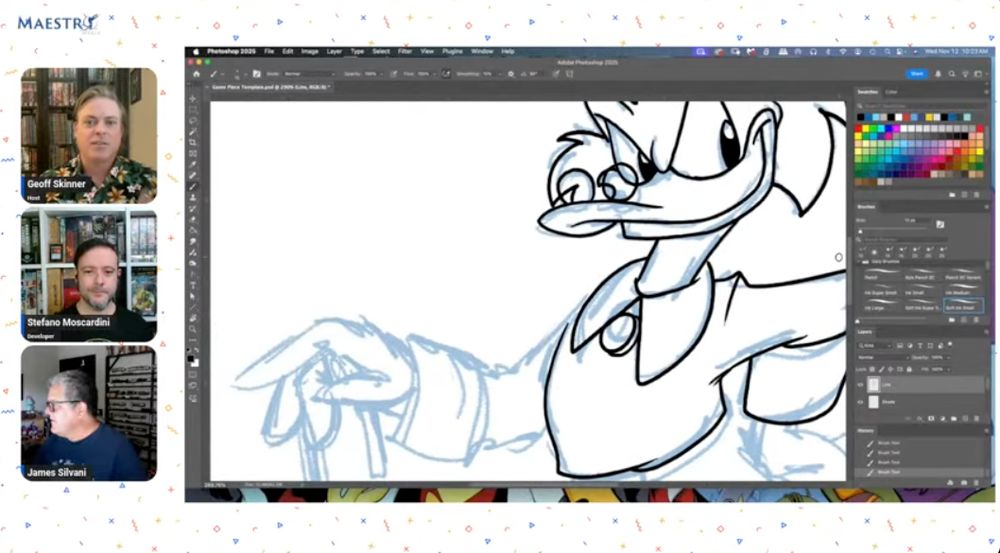Create new swatch in Swatches panel

[964, 195]
